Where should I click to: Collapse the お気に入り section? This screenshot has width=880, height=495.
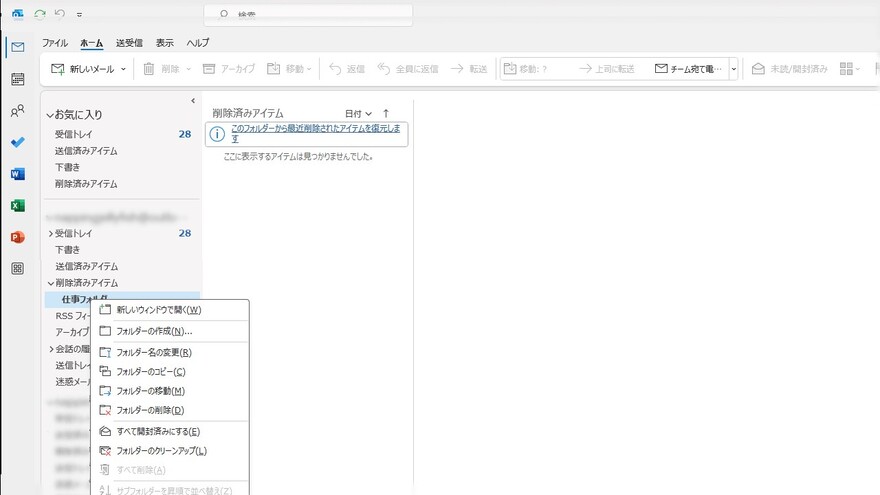[x=50, y=115]
